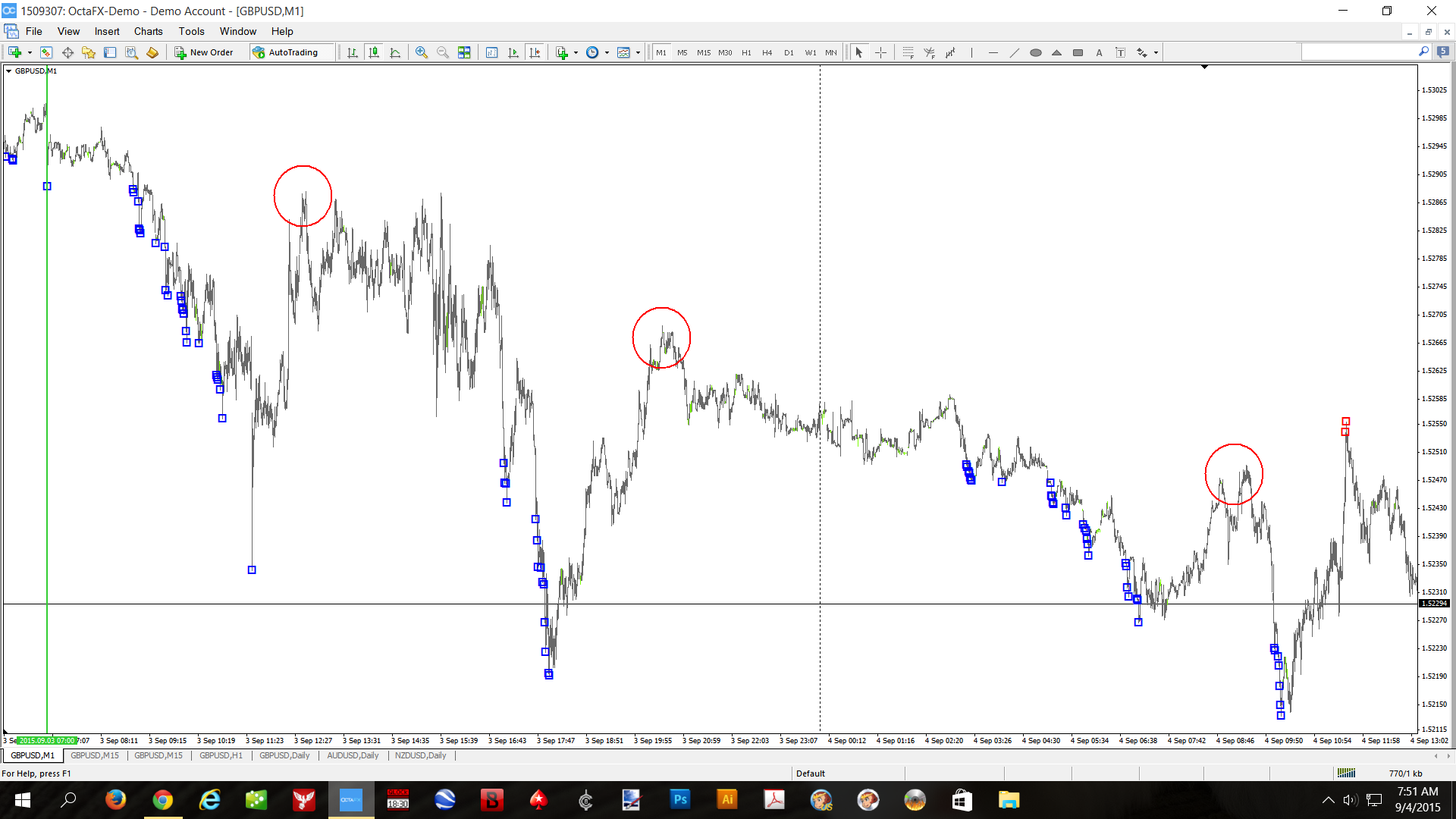
Task: Select the W1 timeframe button
Action: 811,52
